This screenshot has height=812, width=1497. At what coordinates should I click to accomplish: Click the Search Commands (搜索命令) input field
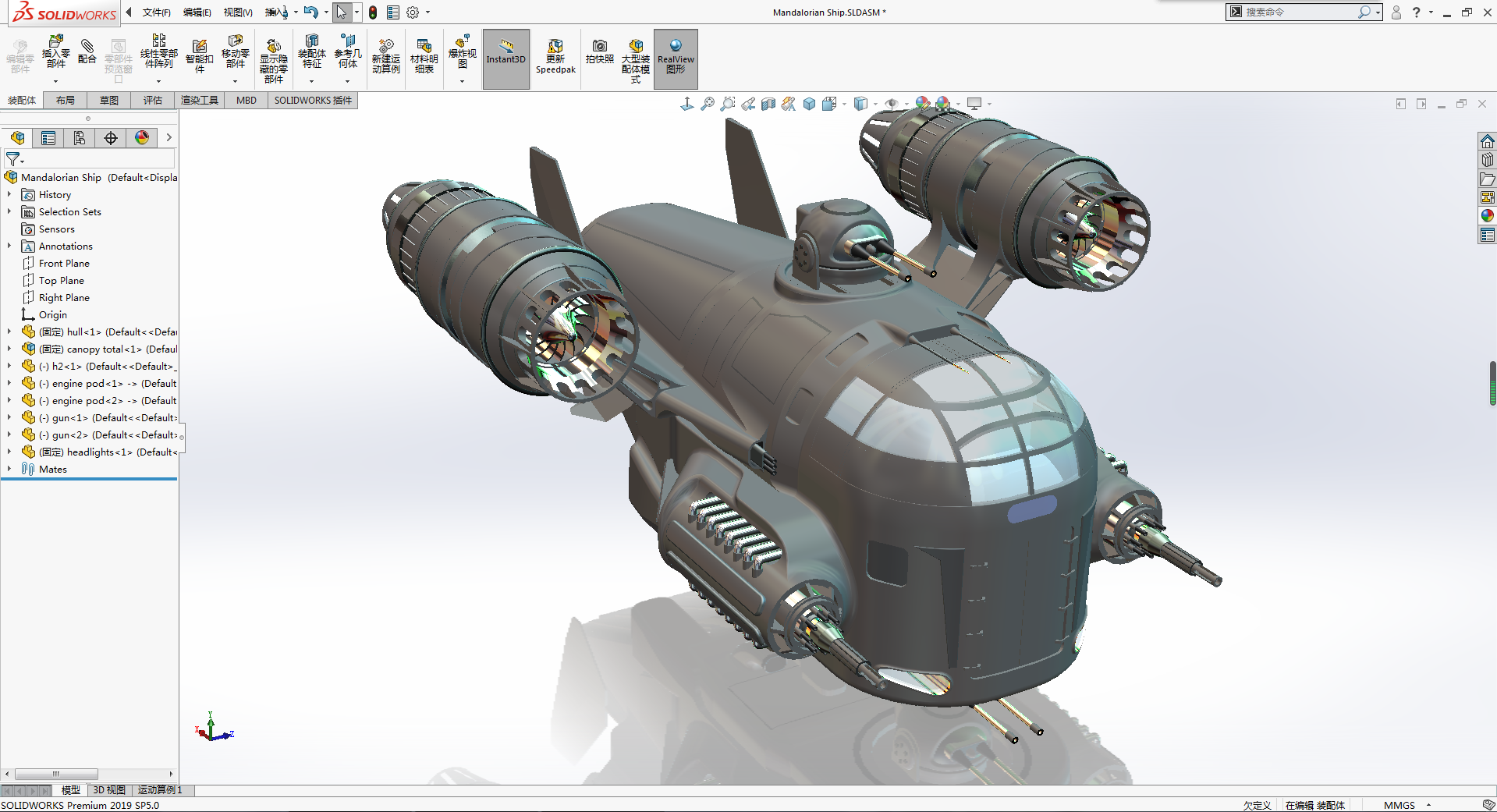point(1299,12)
